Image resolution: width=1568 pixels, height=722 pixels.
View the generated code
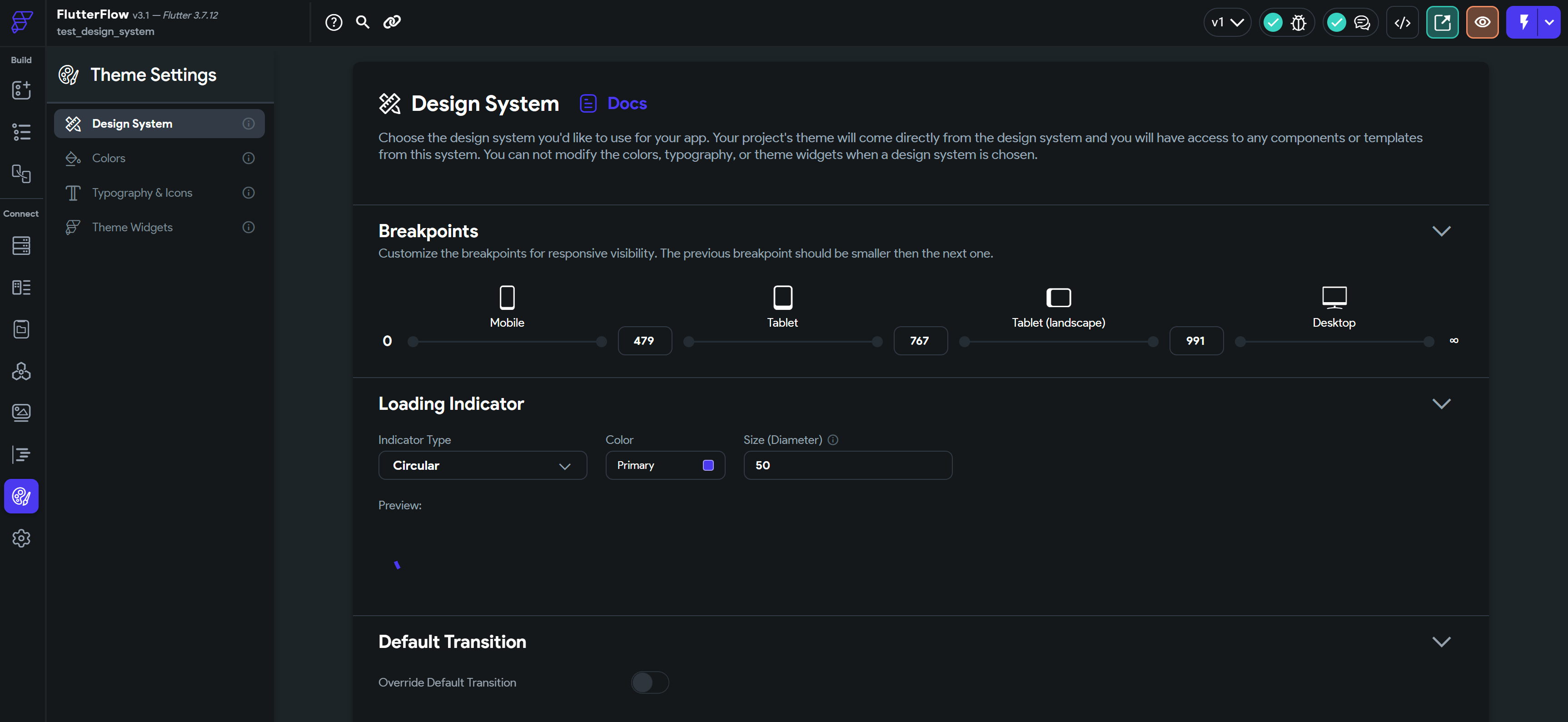tap(1403, 22)
